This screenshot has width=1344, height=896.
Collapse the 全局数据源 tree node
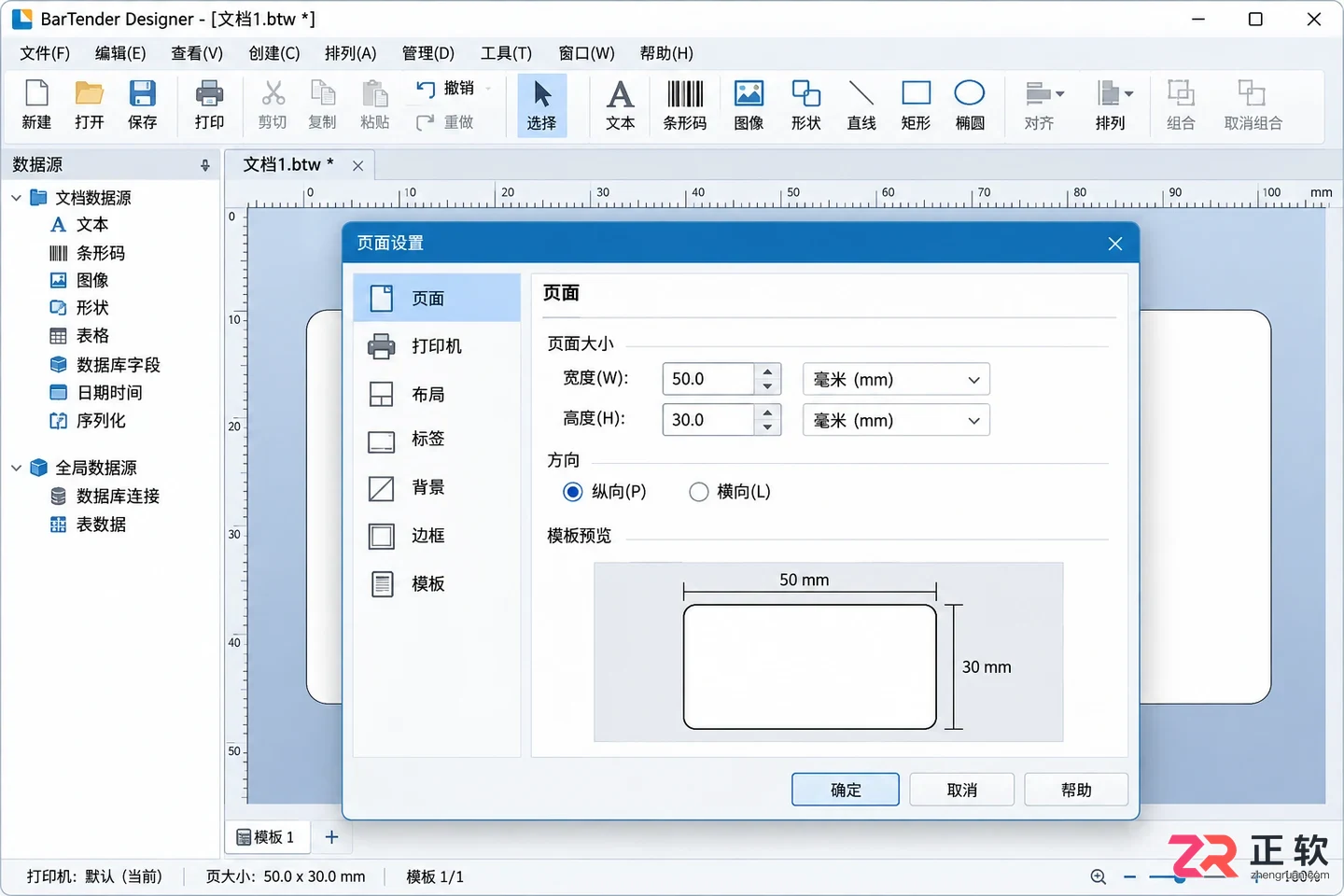16,468
